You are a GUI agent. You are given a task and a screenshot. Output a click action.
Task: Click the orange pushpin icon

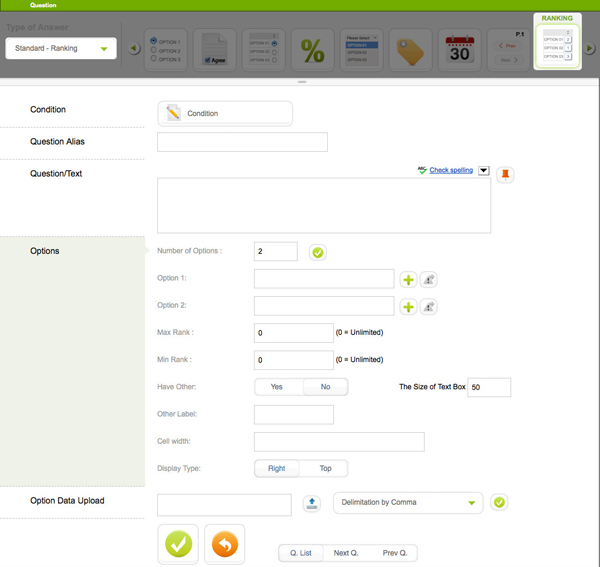(505, 174)
